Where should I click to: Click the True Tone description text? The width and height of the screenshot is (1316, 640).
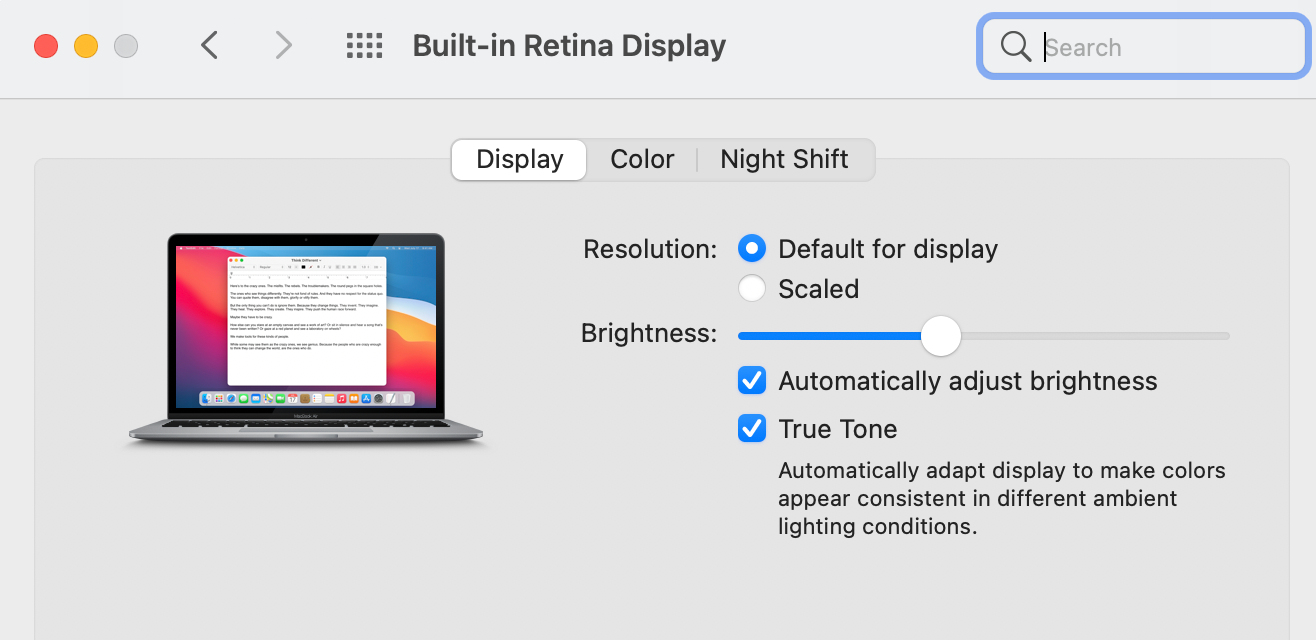click(1001, 498)
